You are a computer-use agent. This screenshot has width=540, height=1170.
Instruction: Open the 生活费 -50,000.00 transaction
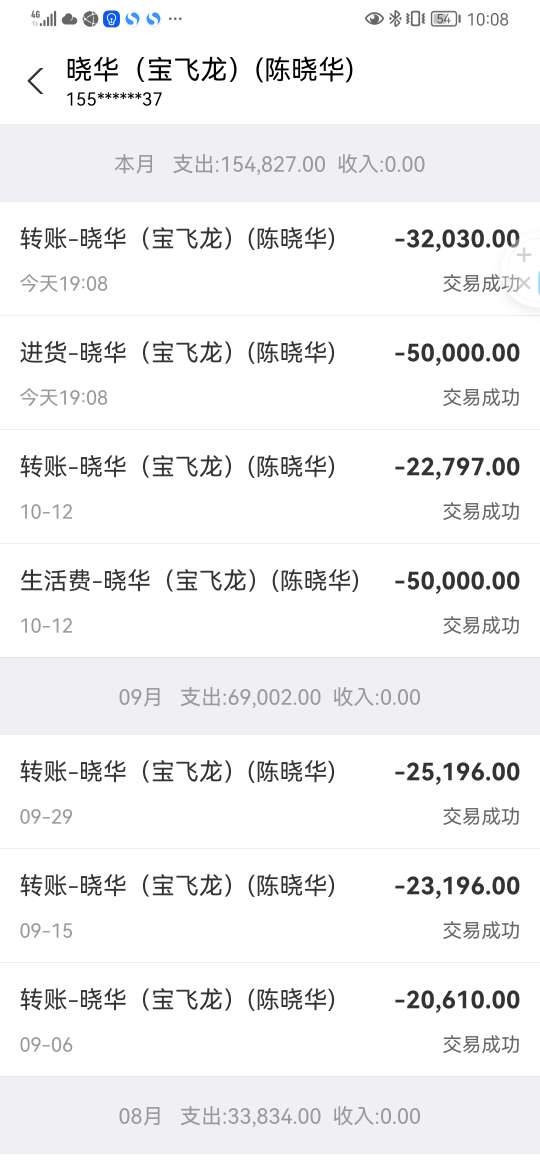click(270, 601)
